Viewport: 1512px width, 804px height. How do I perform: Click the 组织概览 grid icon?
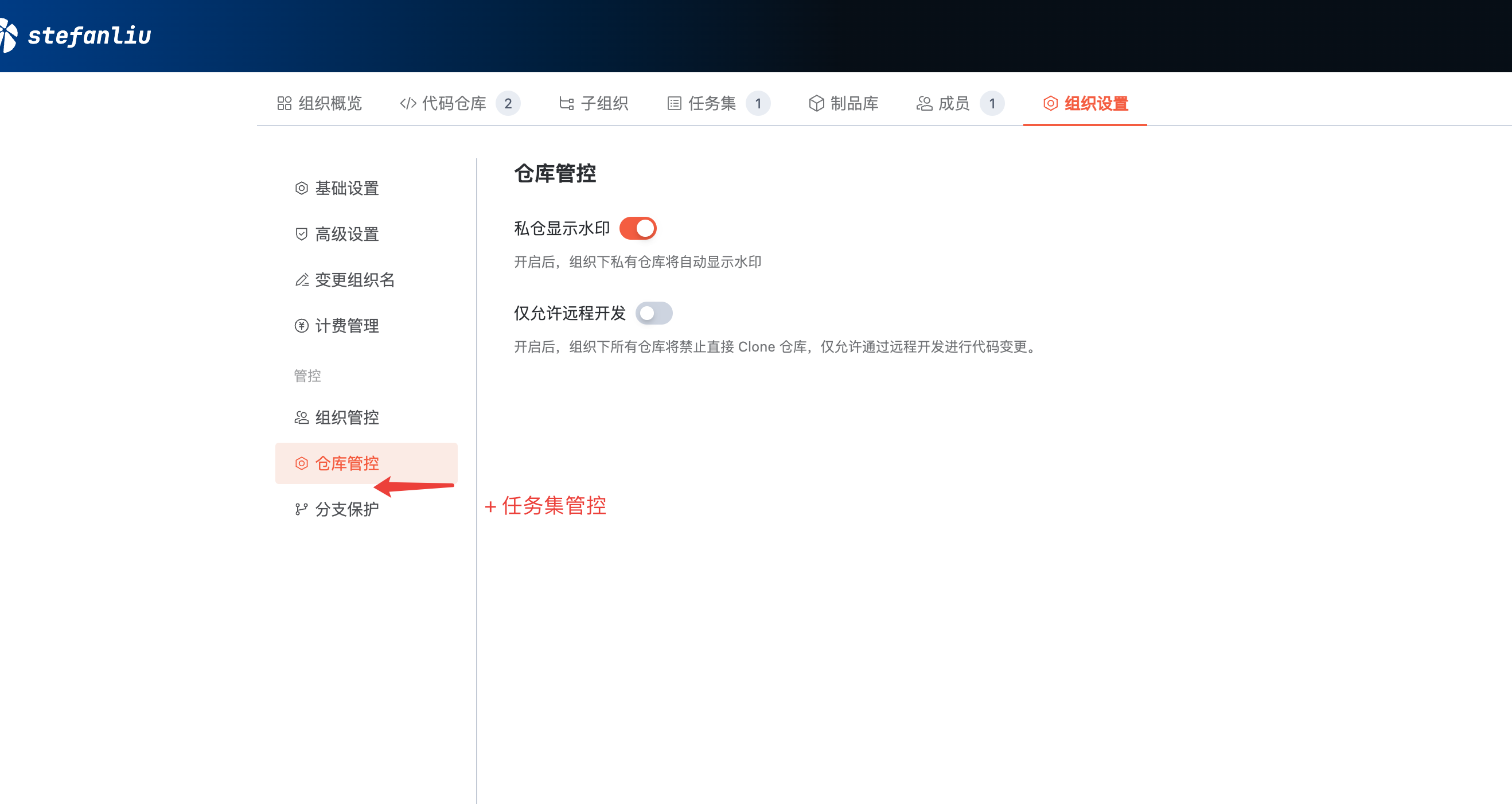click(x=284, y=103)
